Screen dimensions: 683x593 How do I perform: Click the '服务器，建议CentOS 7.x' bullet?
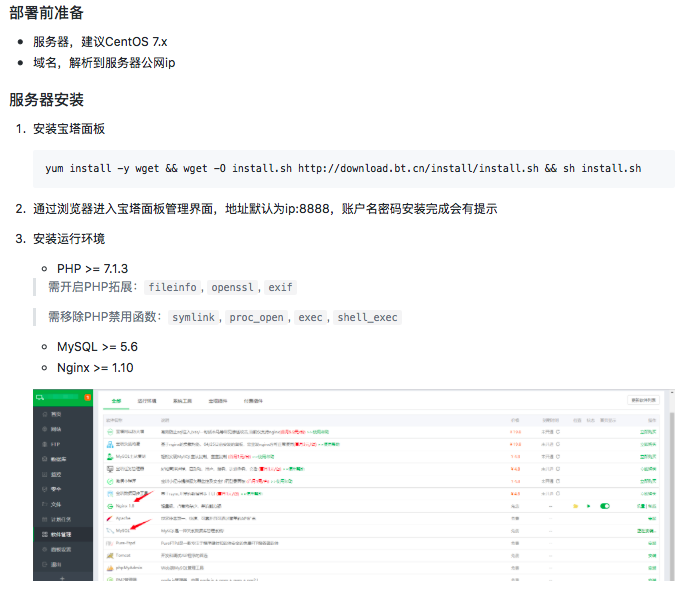tap(100, 42)
